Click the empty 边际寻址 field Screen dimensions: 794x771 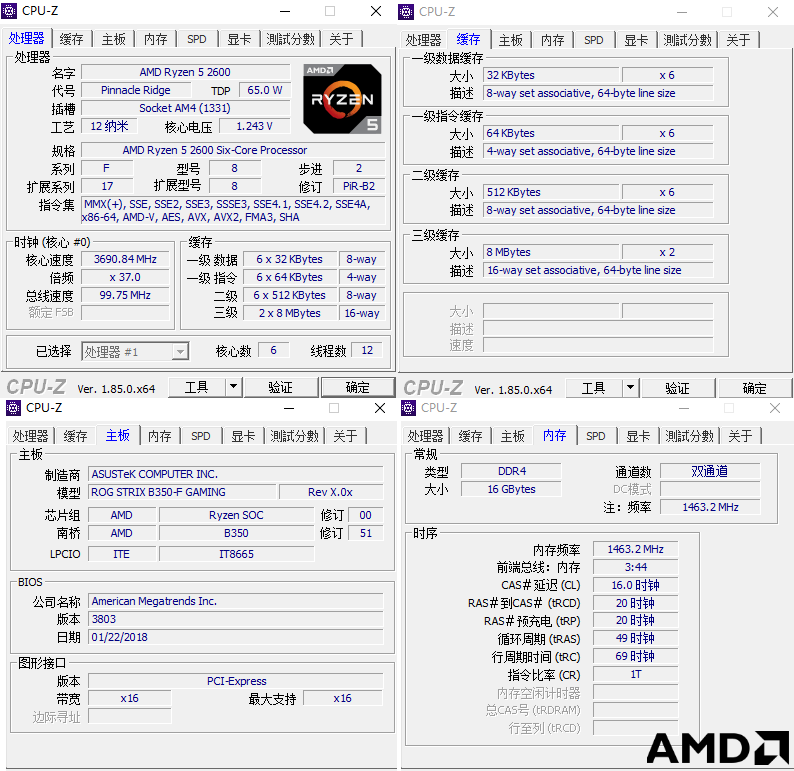[x=130, y=716]
